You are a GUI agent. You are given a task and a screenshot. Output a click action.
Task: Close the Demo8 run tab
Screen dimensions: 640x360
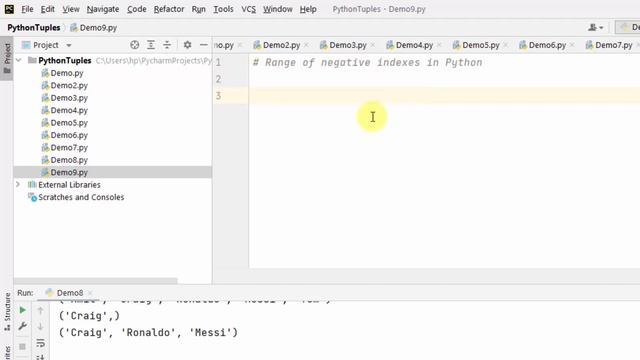point(90,293)
